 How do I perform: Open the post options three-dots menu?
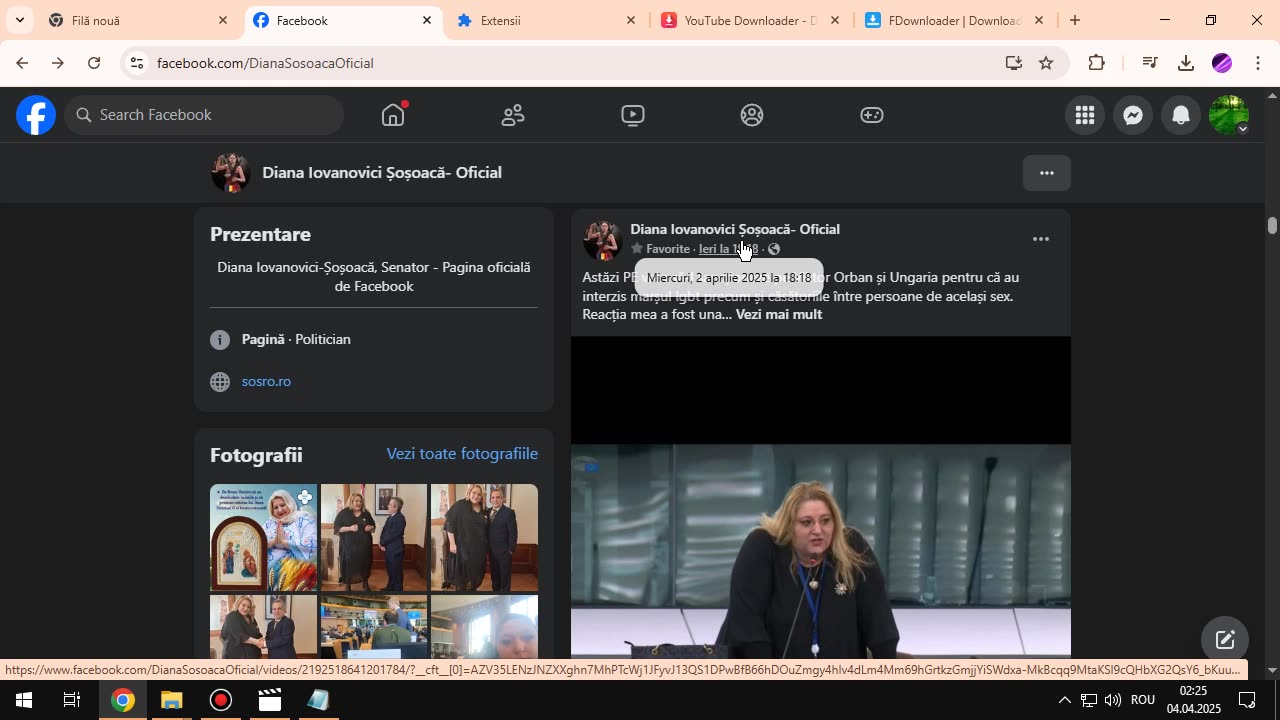[1041, 239]
